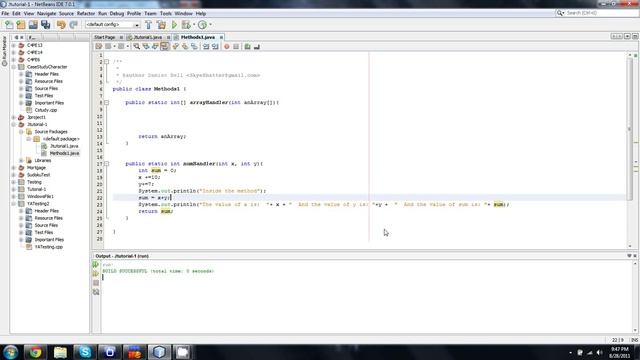The height and width of the screenshot is (360, 640).
Task: Open Skype from the taskbar
Action: (84, 352)
